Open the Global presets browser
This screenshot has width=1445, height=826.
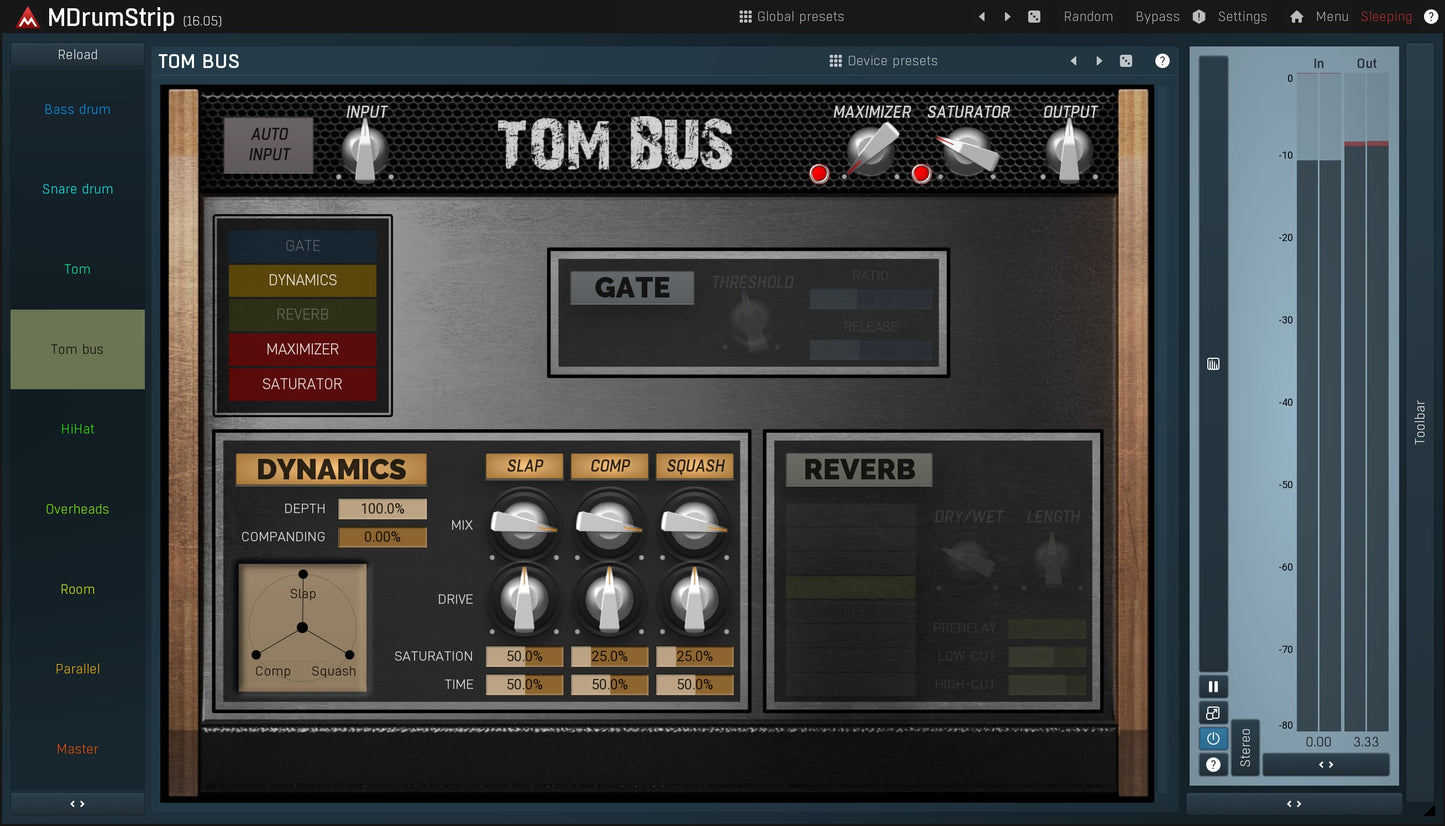point(791,17)
